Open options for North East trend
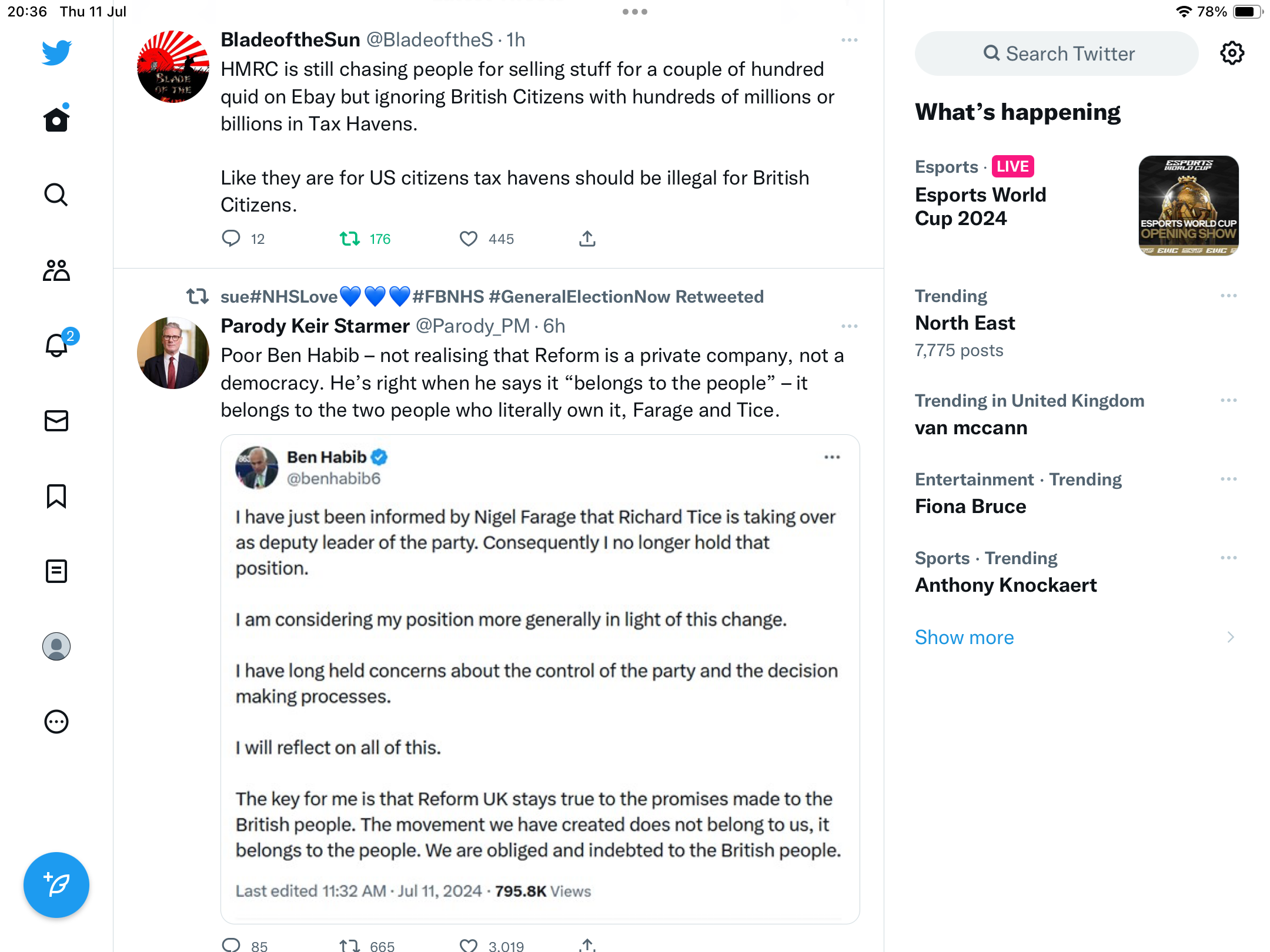 [1228, 296]
